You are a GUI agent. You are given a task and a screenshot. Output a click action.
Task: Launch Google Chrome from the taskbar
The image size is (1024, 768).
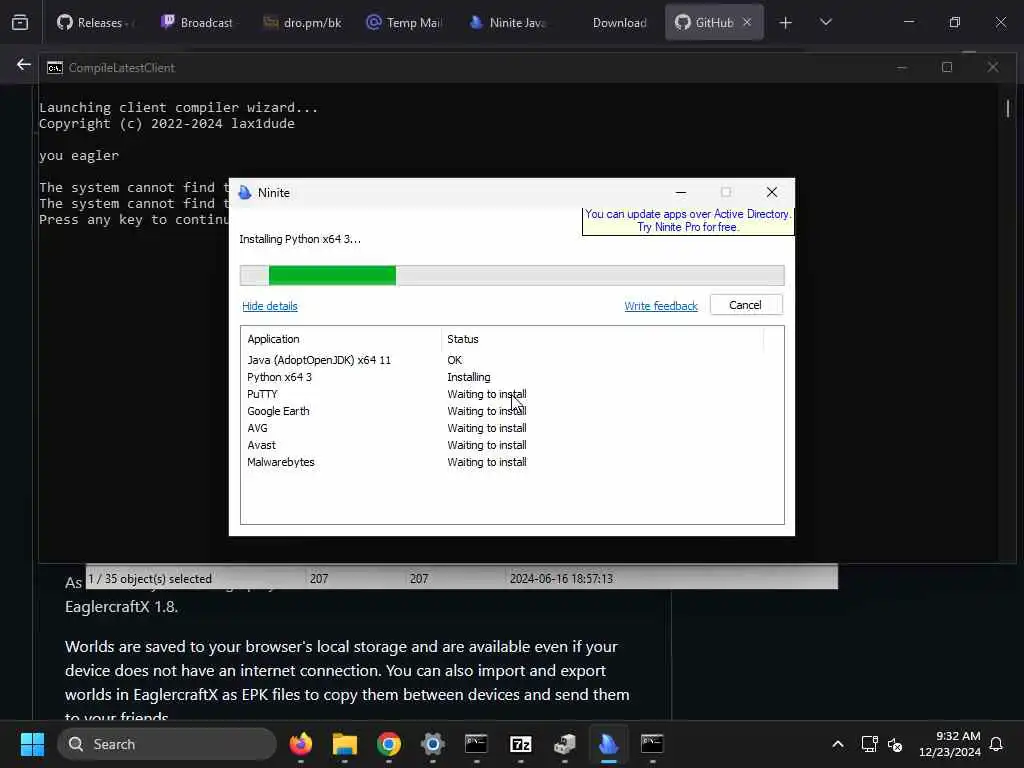(x=389, y=744)
